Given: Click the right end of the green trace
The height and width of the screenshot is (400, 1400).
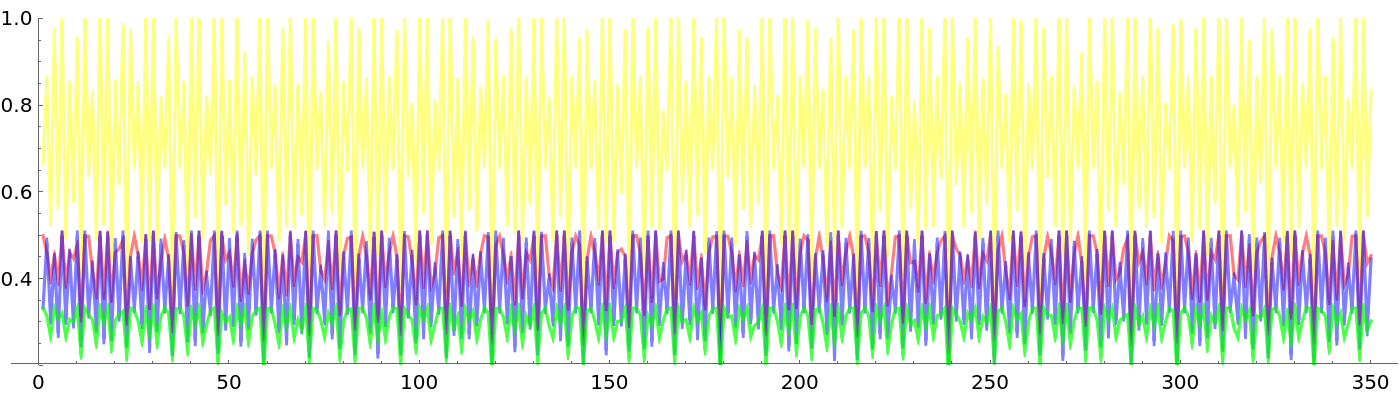Looking at the screenshot, I should (1371, 321).
